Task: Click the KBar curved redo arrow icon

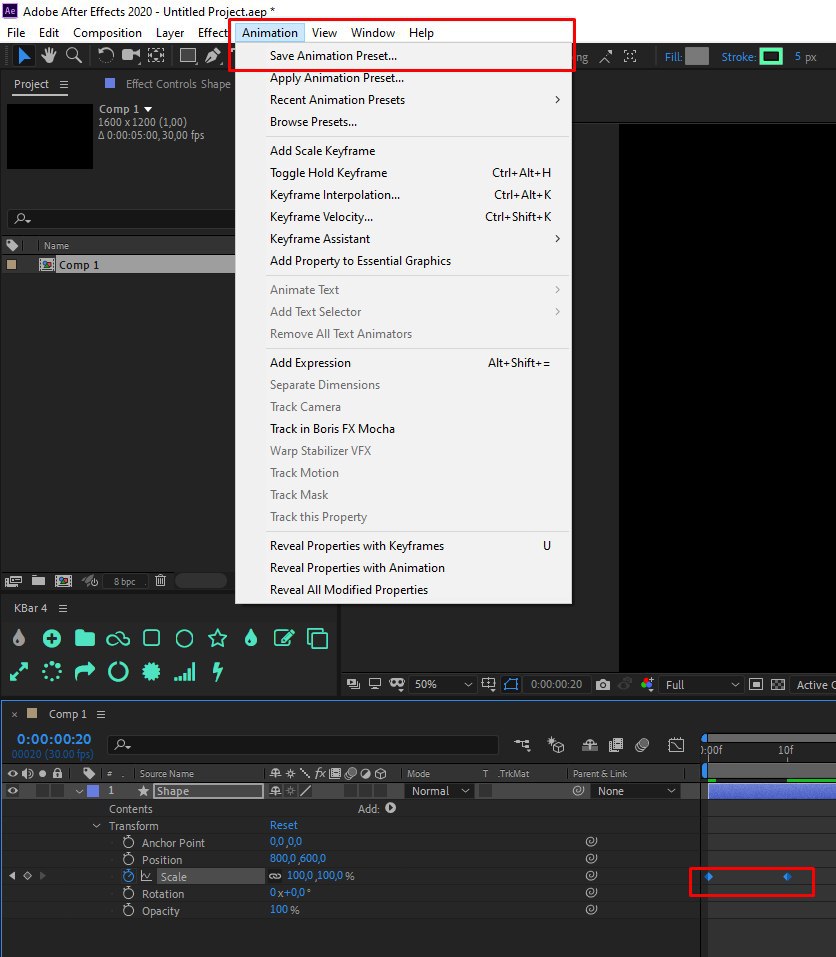Action: point(85,671)
